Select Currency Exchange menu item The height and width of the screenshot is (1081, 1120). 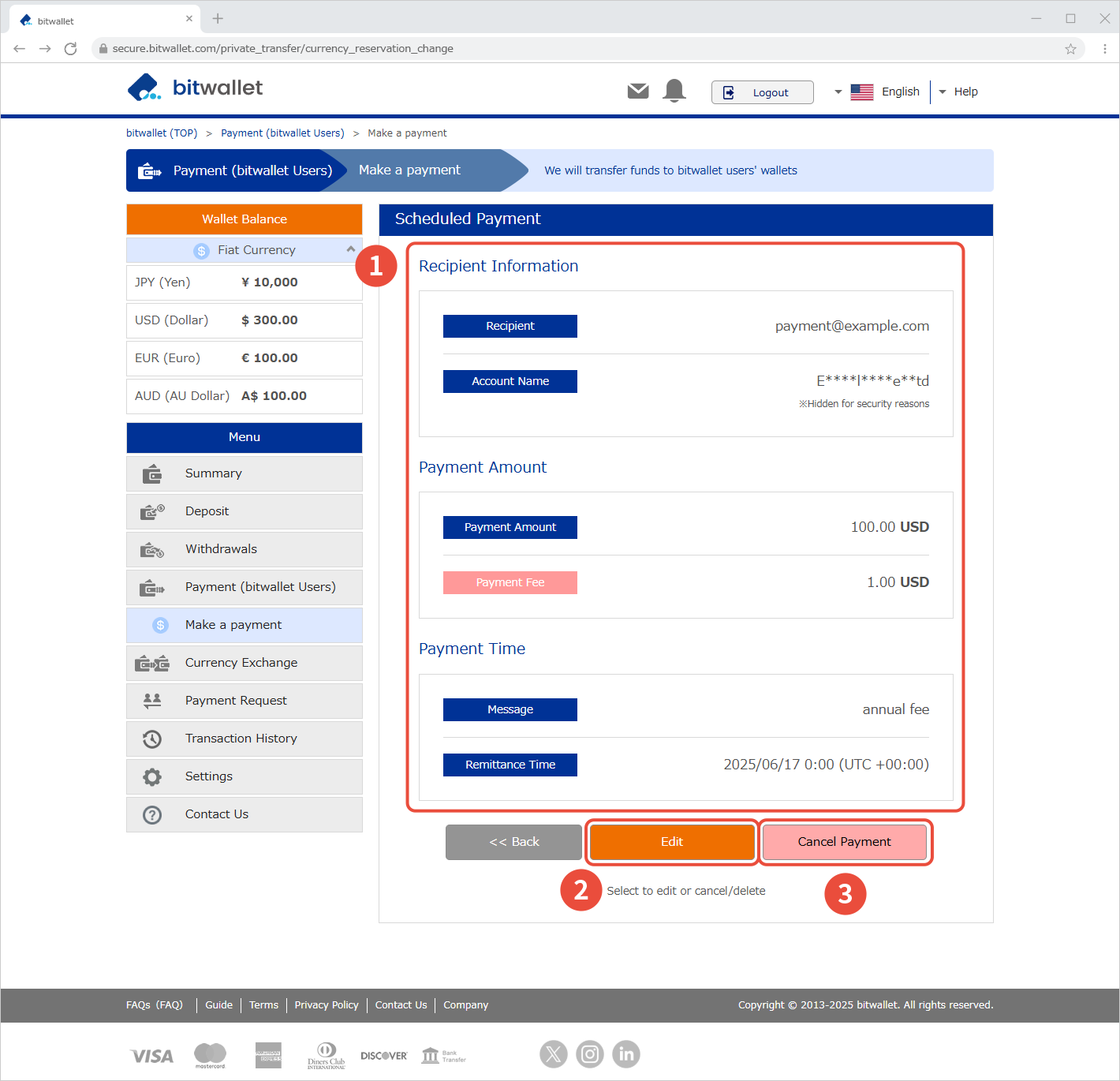[x=245, y=664]
